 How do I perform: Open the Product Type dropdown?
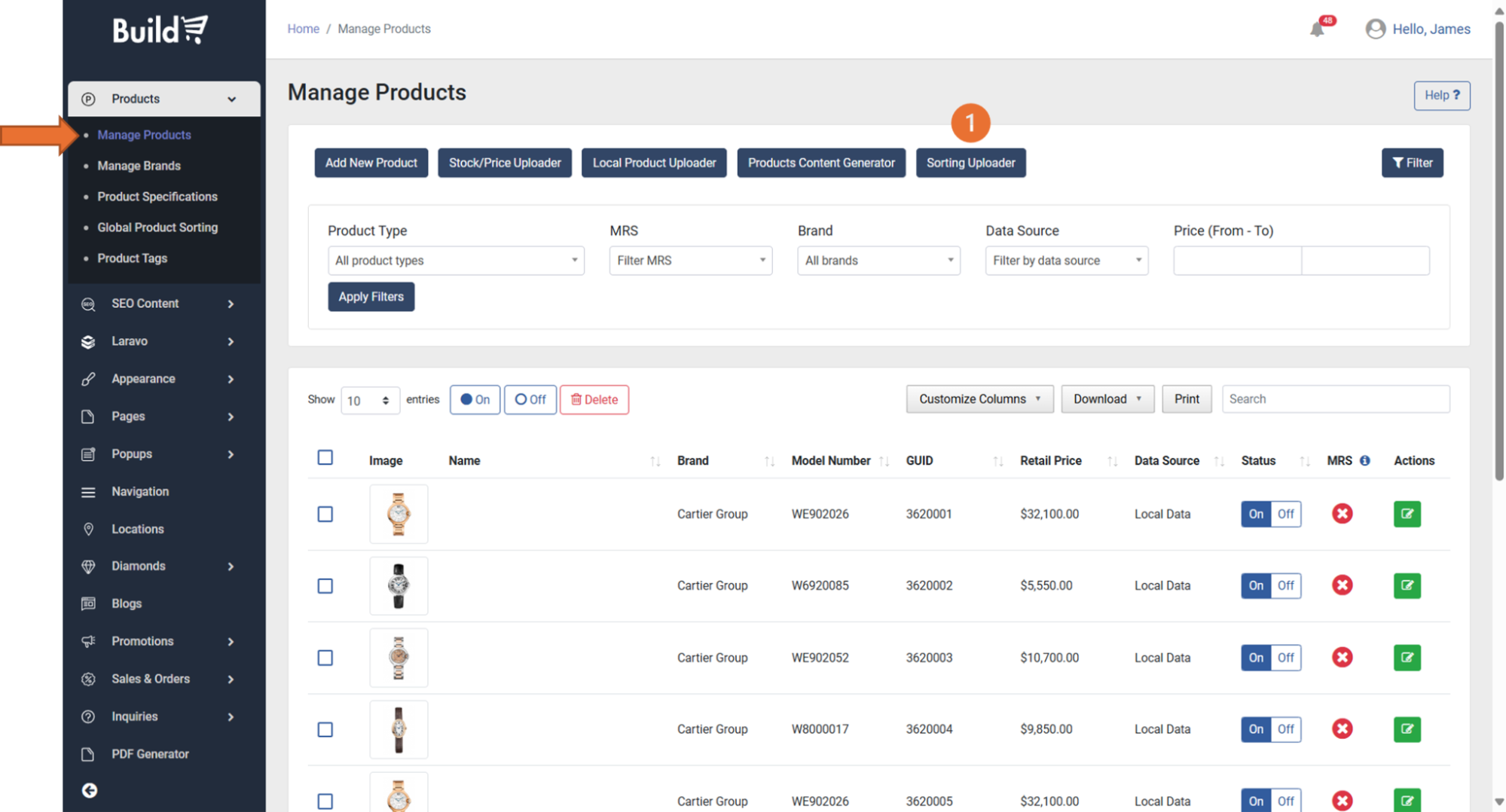456,261
